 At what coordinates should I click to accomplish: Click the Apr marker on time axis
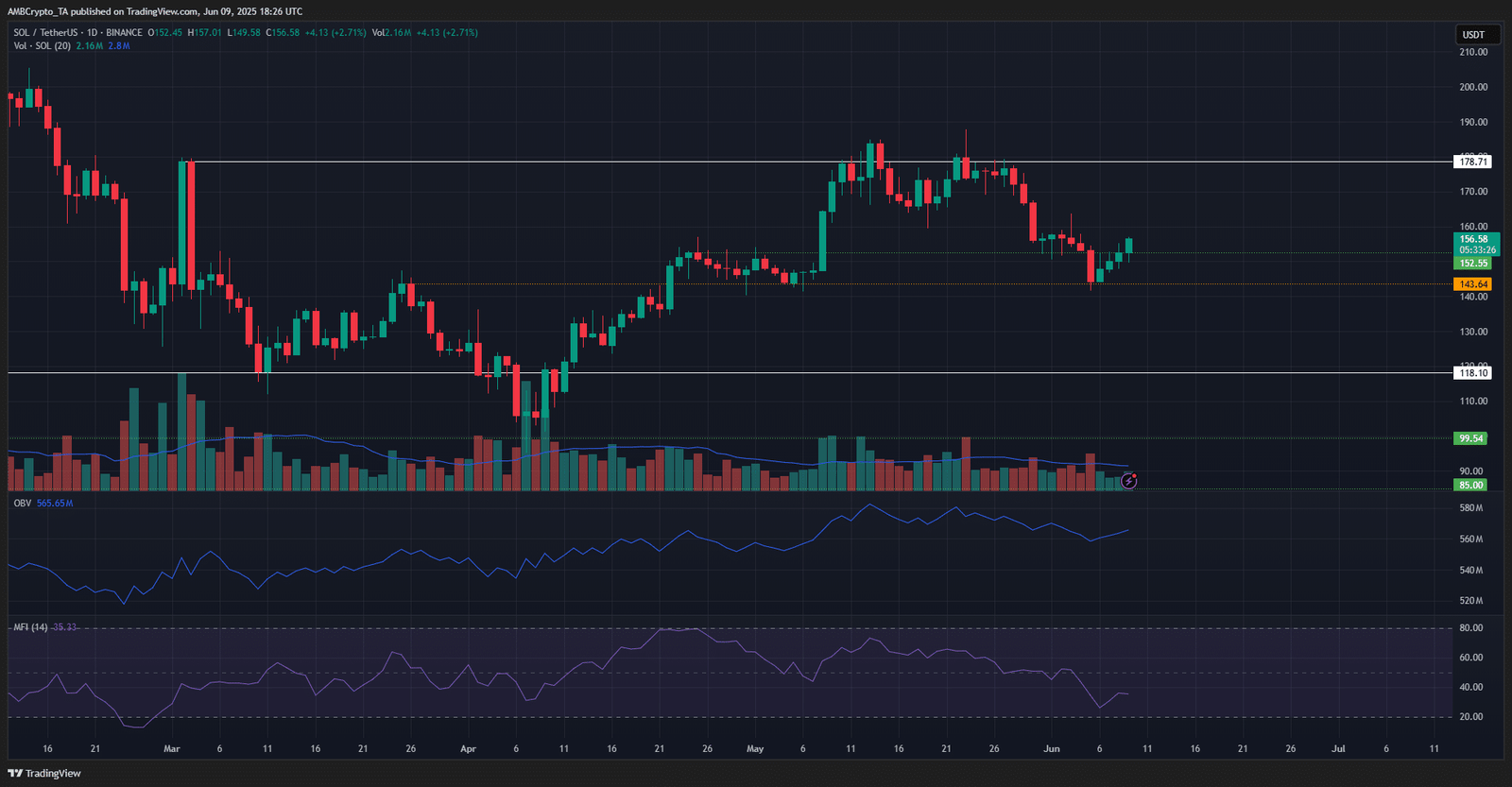[x=468, y=748]
